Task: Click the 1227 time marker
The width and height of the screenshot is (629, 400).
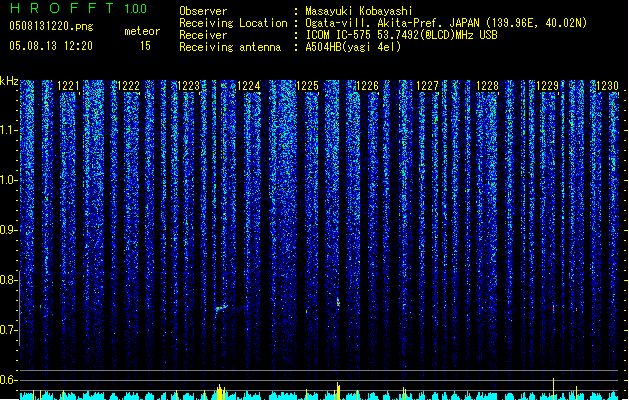Action: click(427, 86)
